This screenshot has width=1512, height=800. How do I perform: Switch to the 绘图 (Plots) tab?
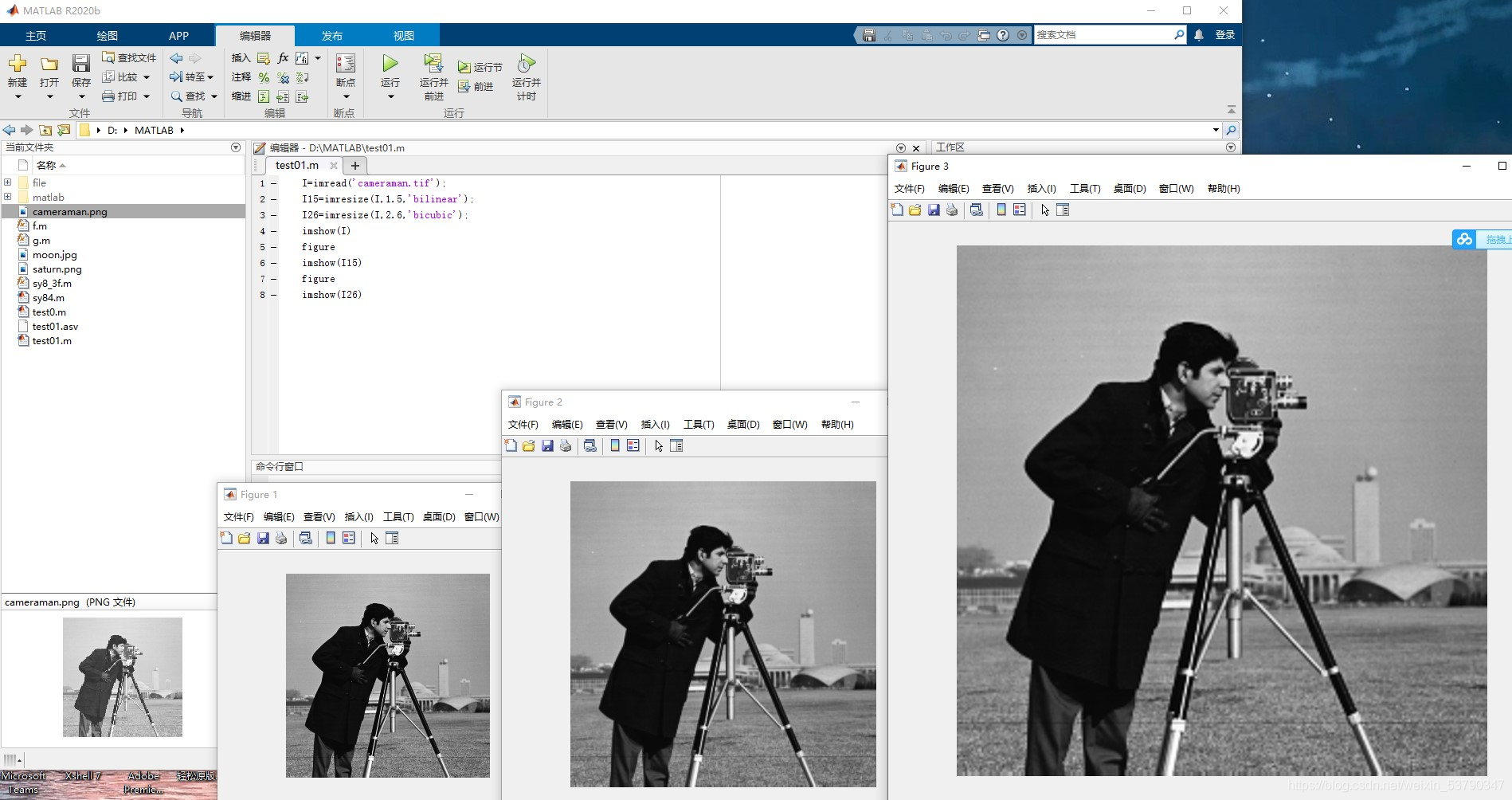pyautogui.click(x=108, y=35)
